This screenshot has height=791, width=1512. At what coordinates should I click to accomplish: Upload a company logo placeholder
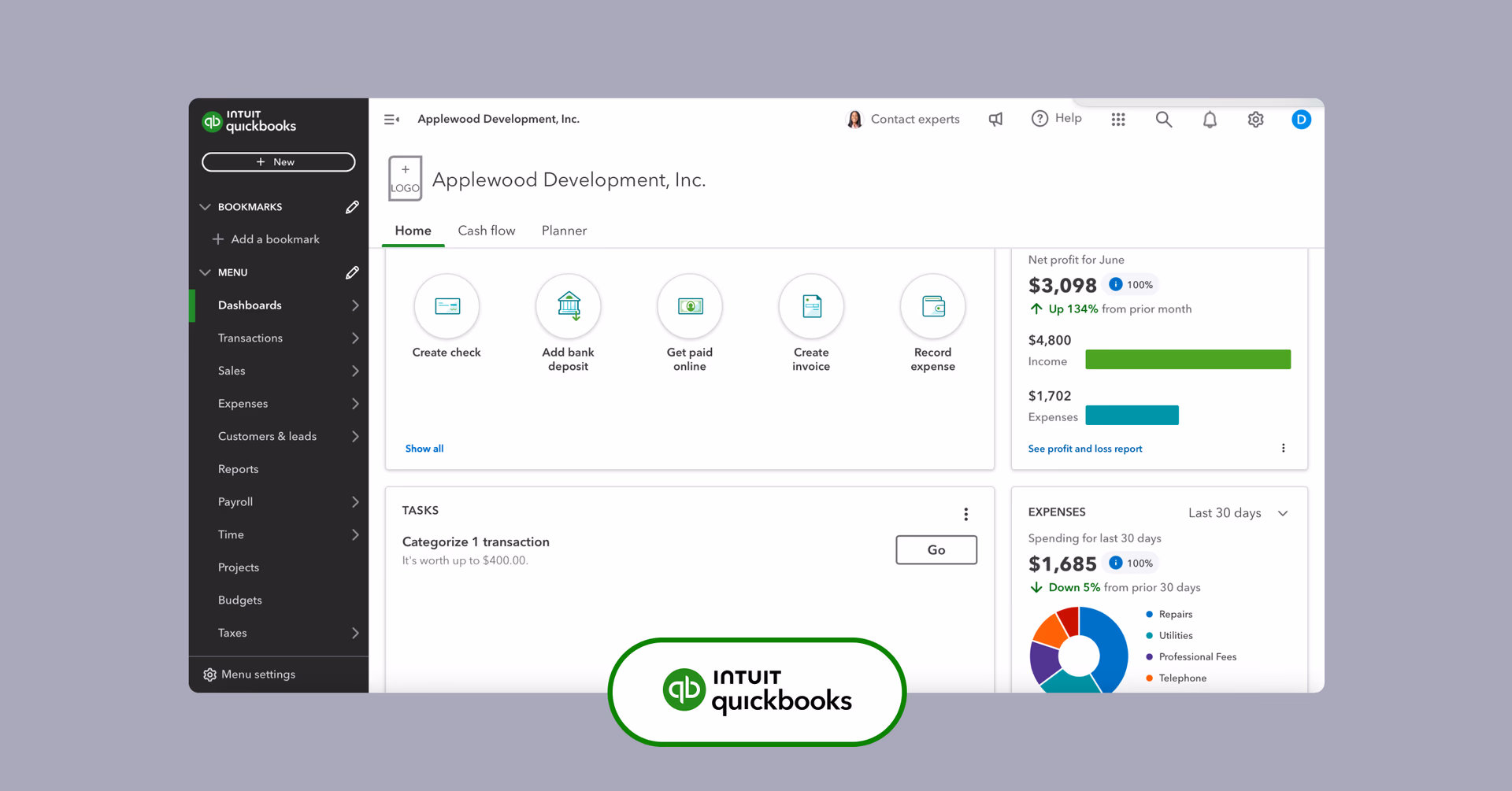coord(405,179)
